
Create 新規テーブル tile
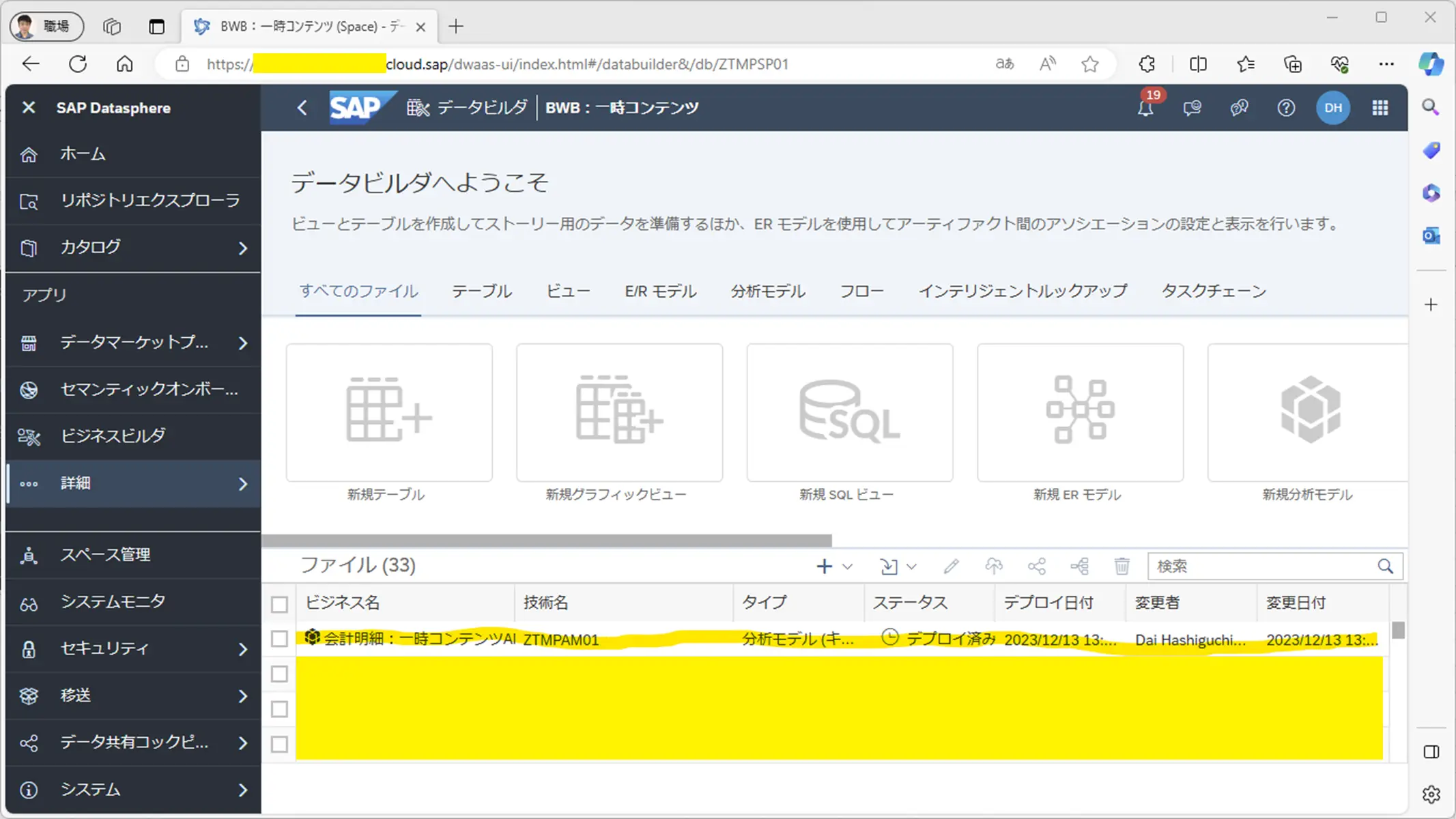click(389, 412)
